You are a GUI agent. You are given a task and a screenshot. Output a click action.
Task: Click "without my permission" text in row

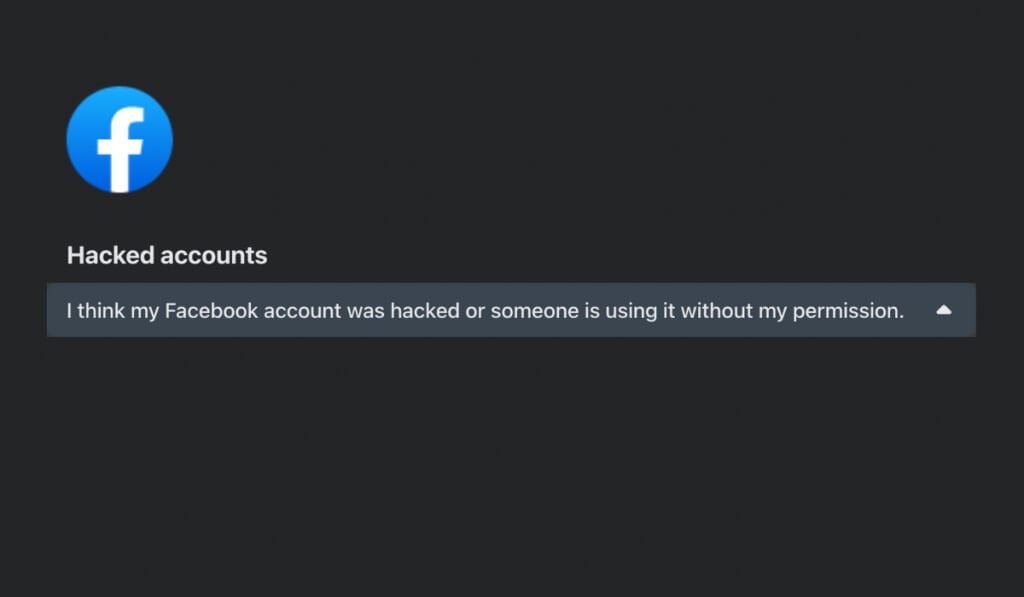tap(792, 311)
